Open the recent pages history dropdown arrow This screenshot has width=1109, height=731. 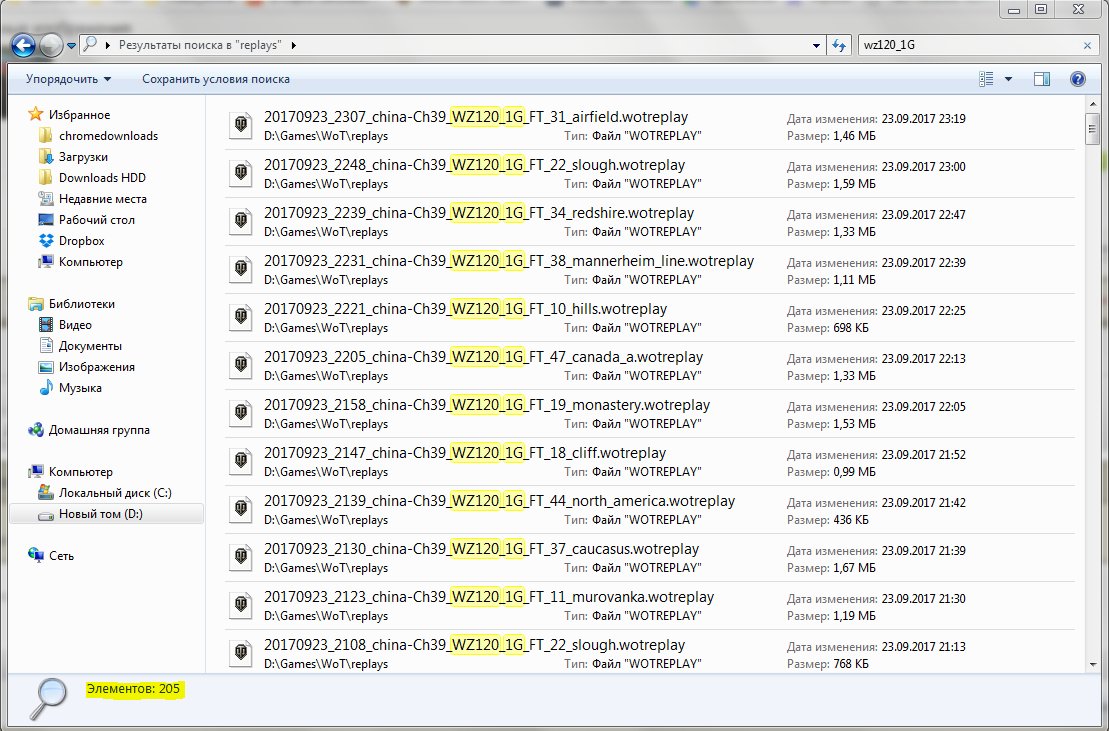pos(71,46)
